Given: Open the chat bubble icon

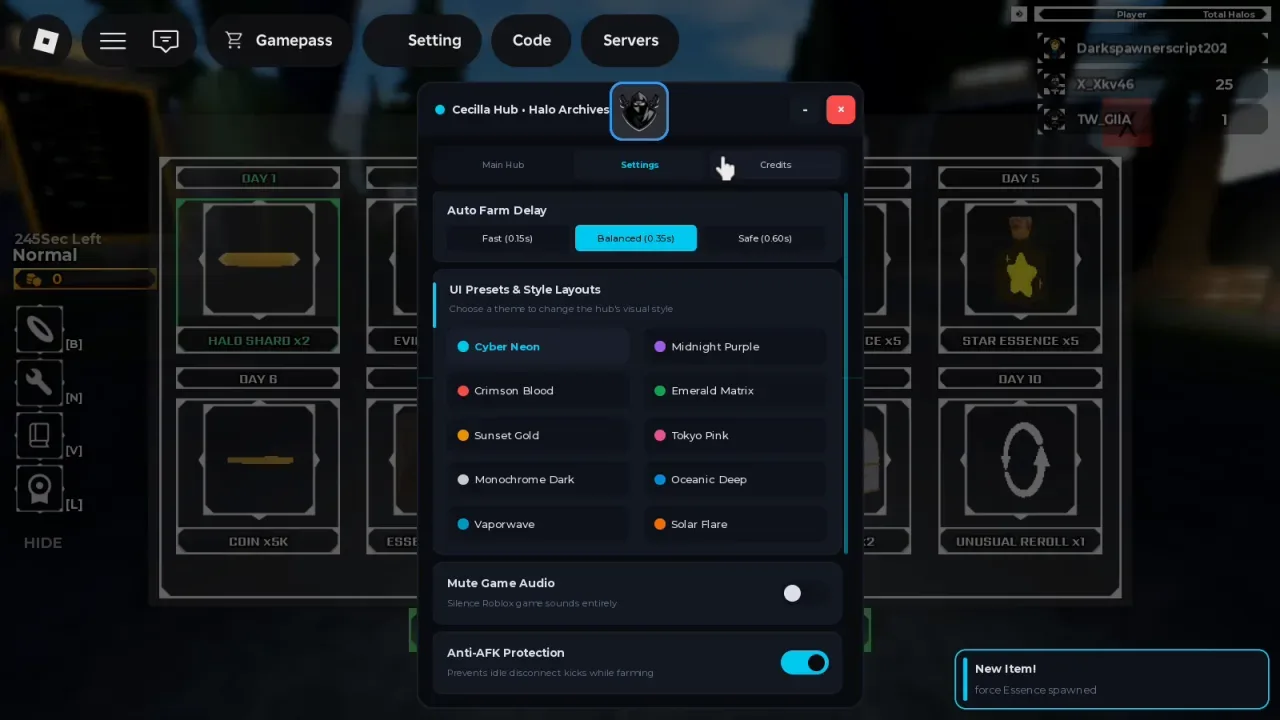Looking at the screenshot, I should 166,40.
